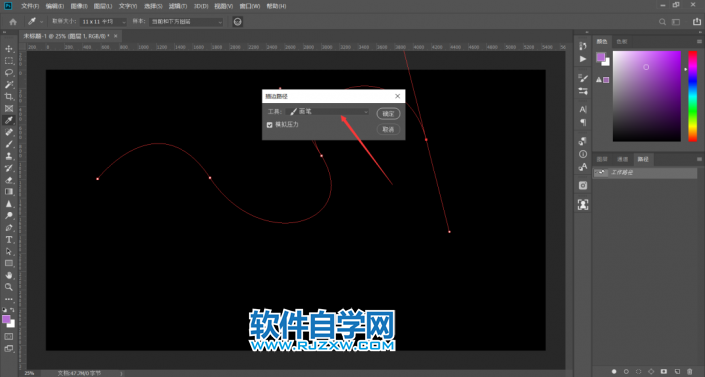Pick a color in the color field
Image resolution: width=705 pixels, height=377 pixels.
pyautogui.click(x=647, y=96)
